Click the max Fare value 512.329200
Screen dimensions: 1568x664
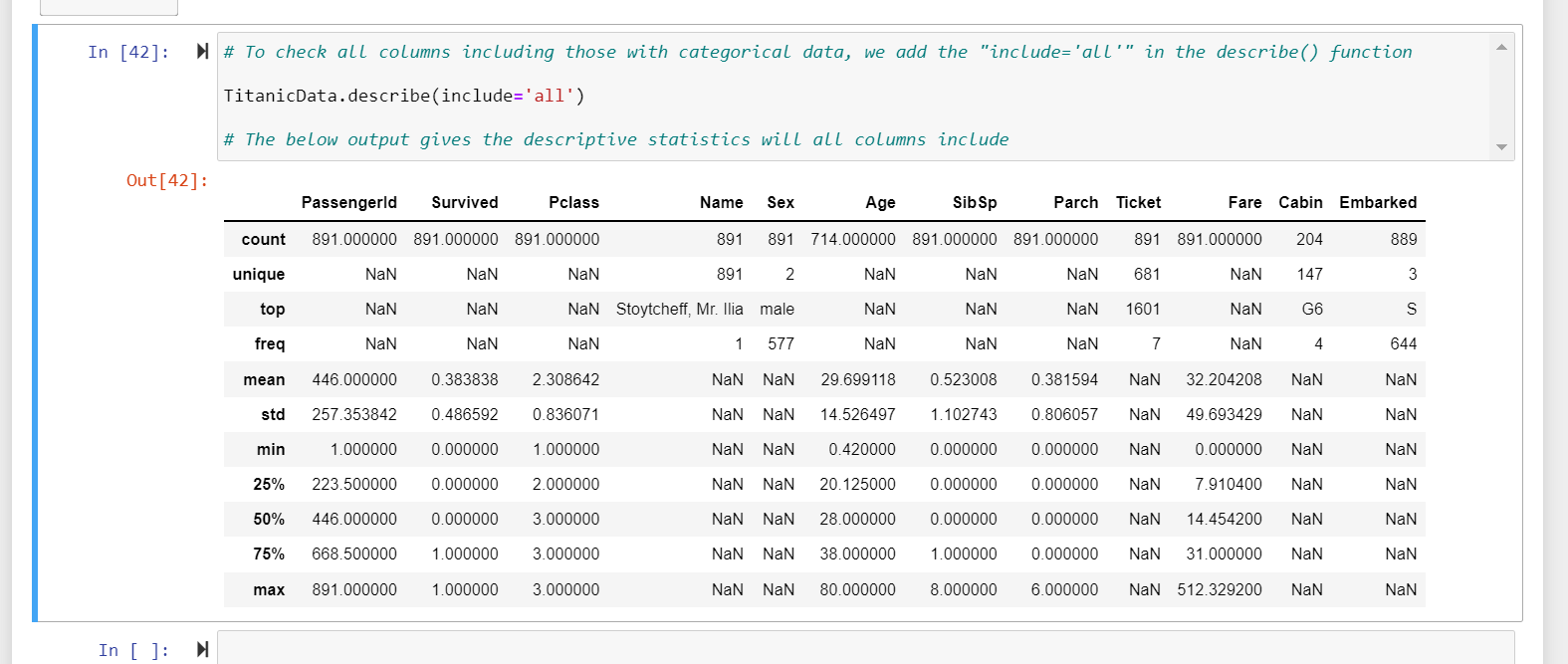[x=1220, y=589]
